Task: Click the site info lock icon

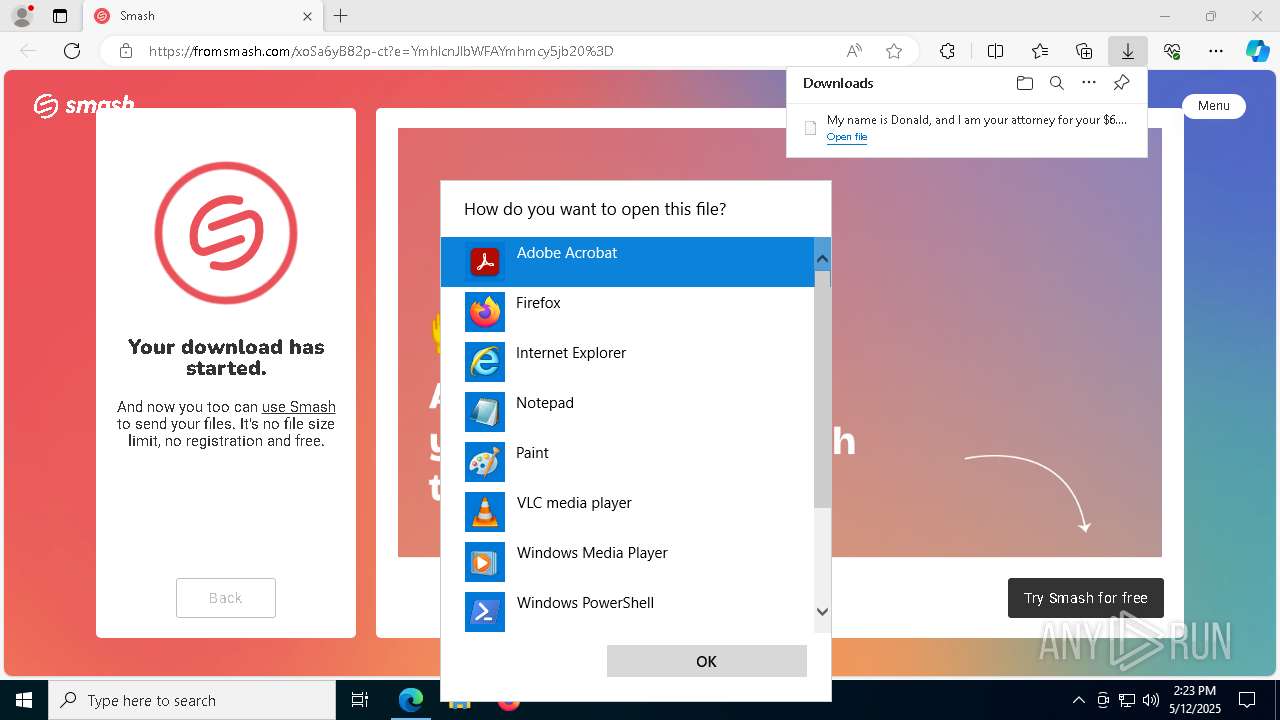Action: 125,51
